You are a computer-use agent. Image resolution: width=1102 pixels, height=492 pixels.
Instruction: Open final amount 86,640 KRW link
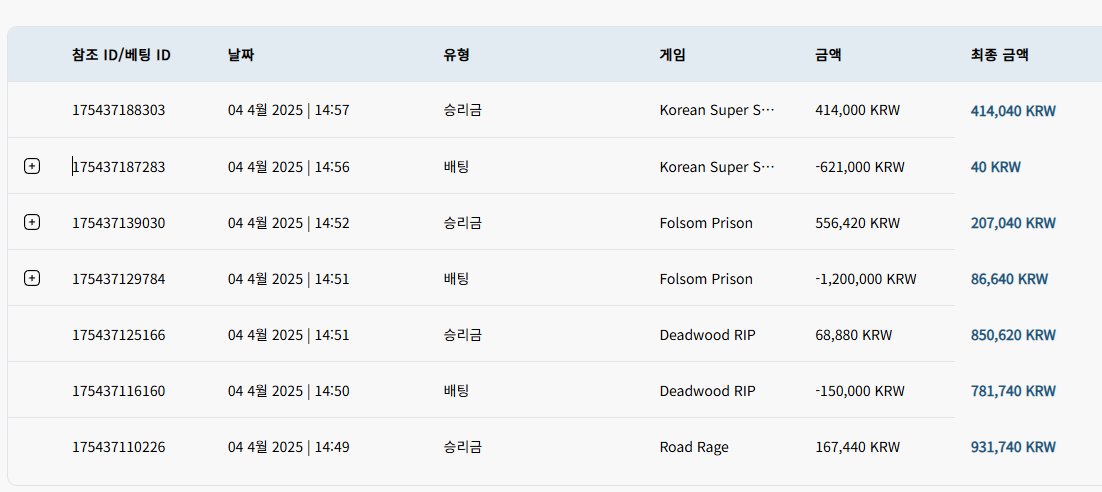1009,279
